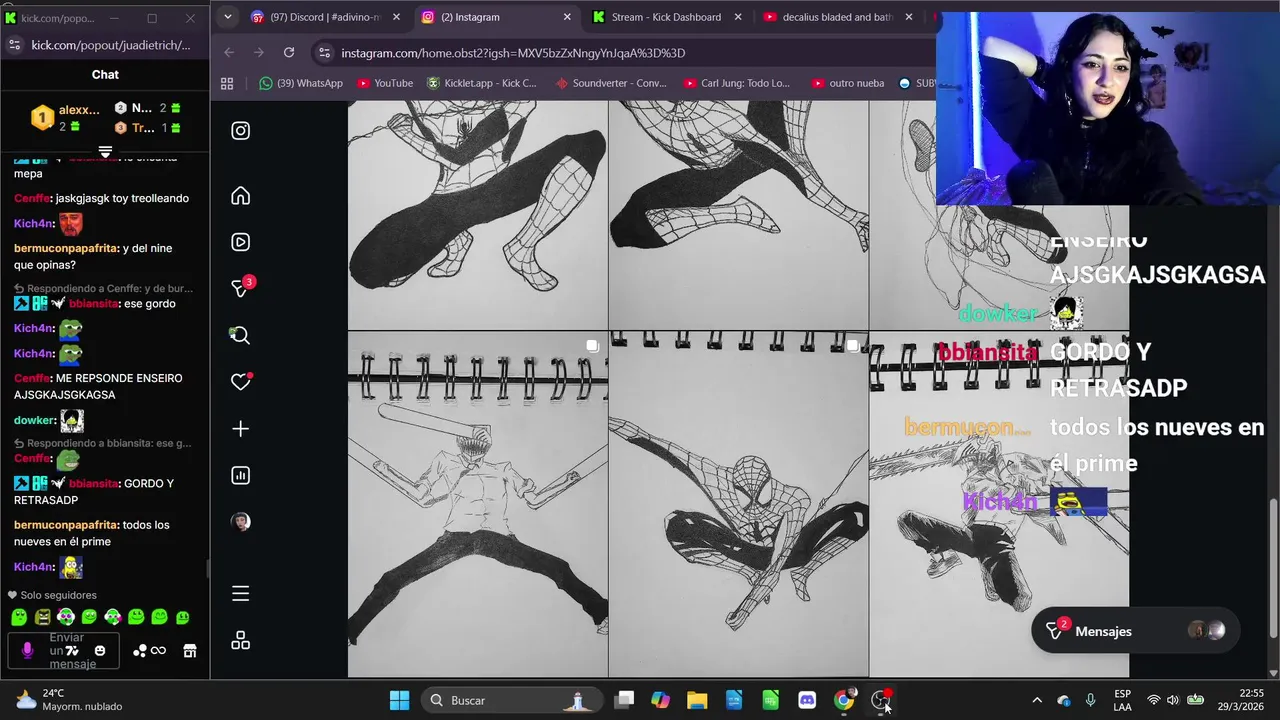
Task: Click the Kick popout URL bar
Action: (x=110, y=45)
